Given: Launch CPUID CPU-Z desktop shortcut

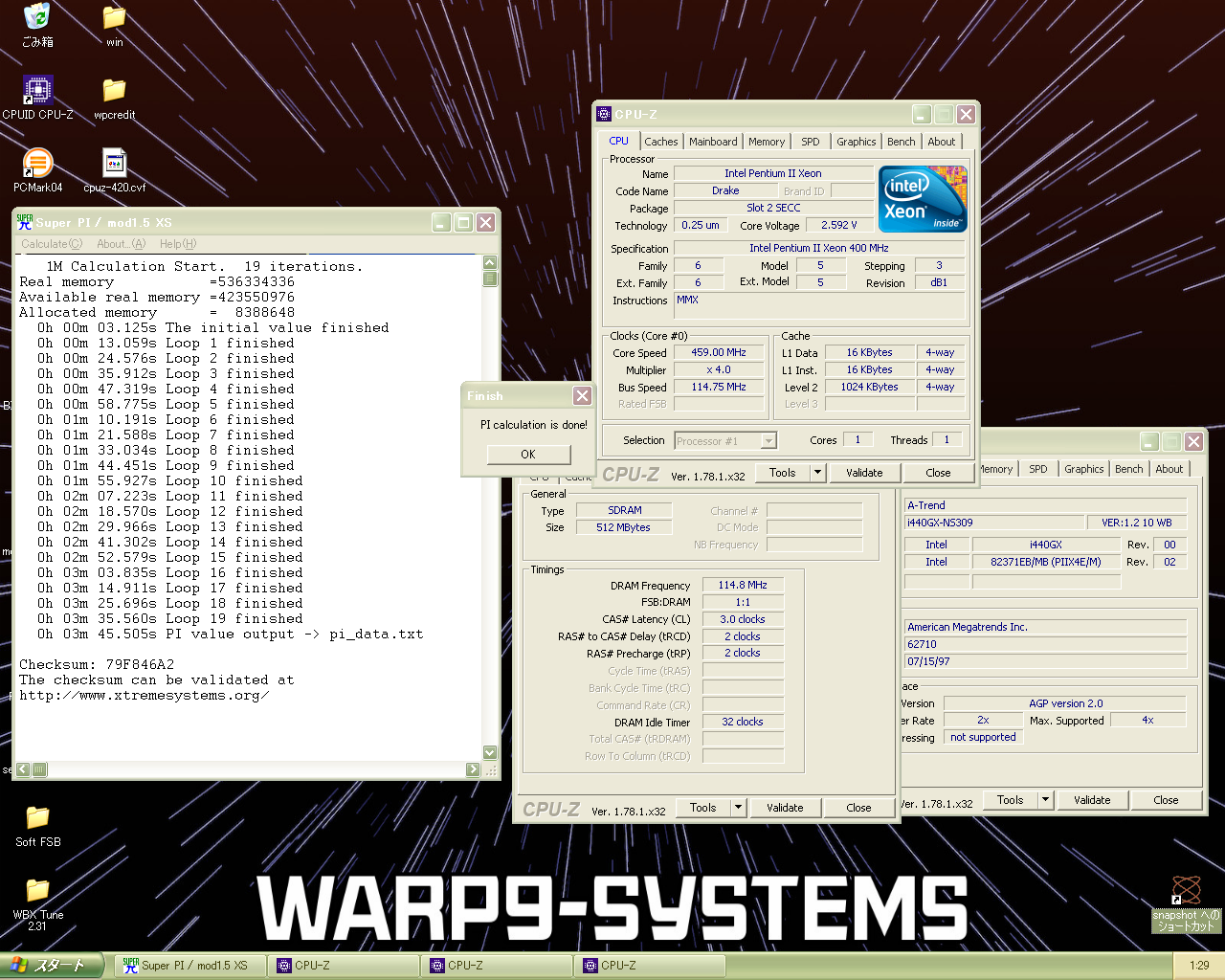Looking at the screenshot, I should tap(37, 92).
